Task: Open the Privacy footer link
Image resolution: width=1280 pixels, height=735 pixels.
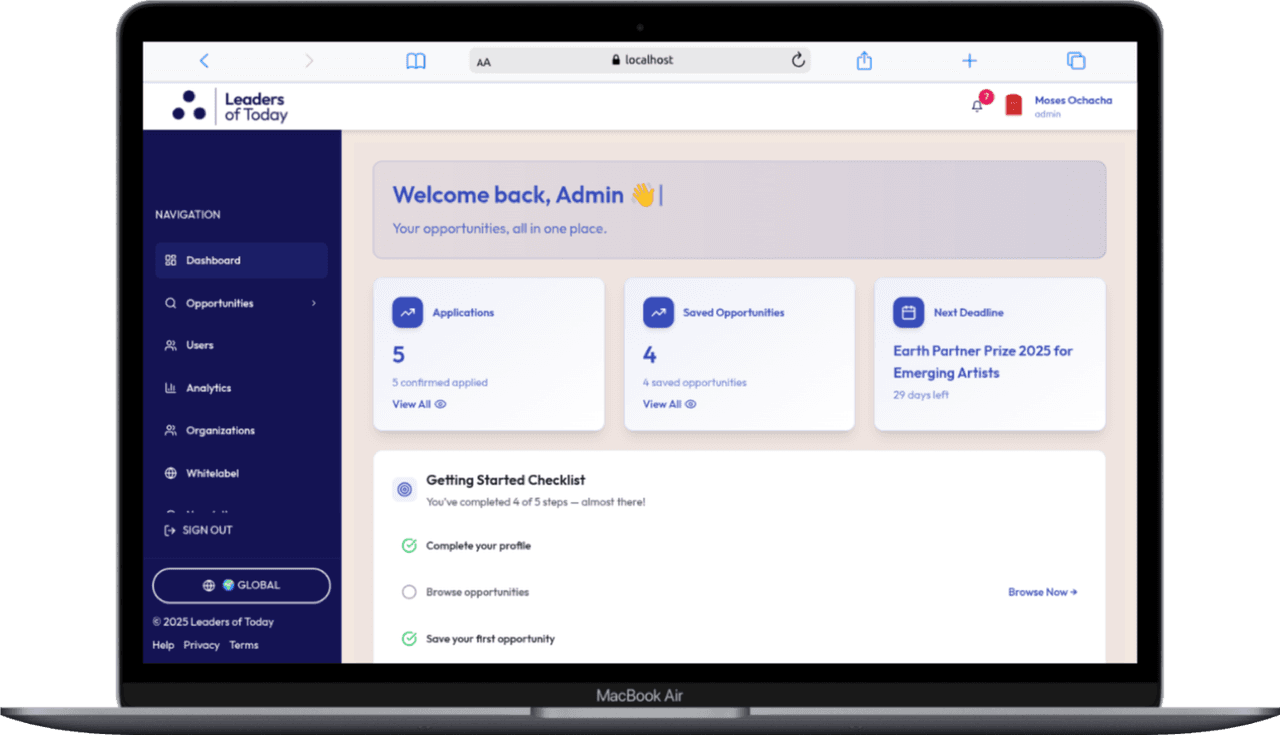Action: (x=201, y=645)
